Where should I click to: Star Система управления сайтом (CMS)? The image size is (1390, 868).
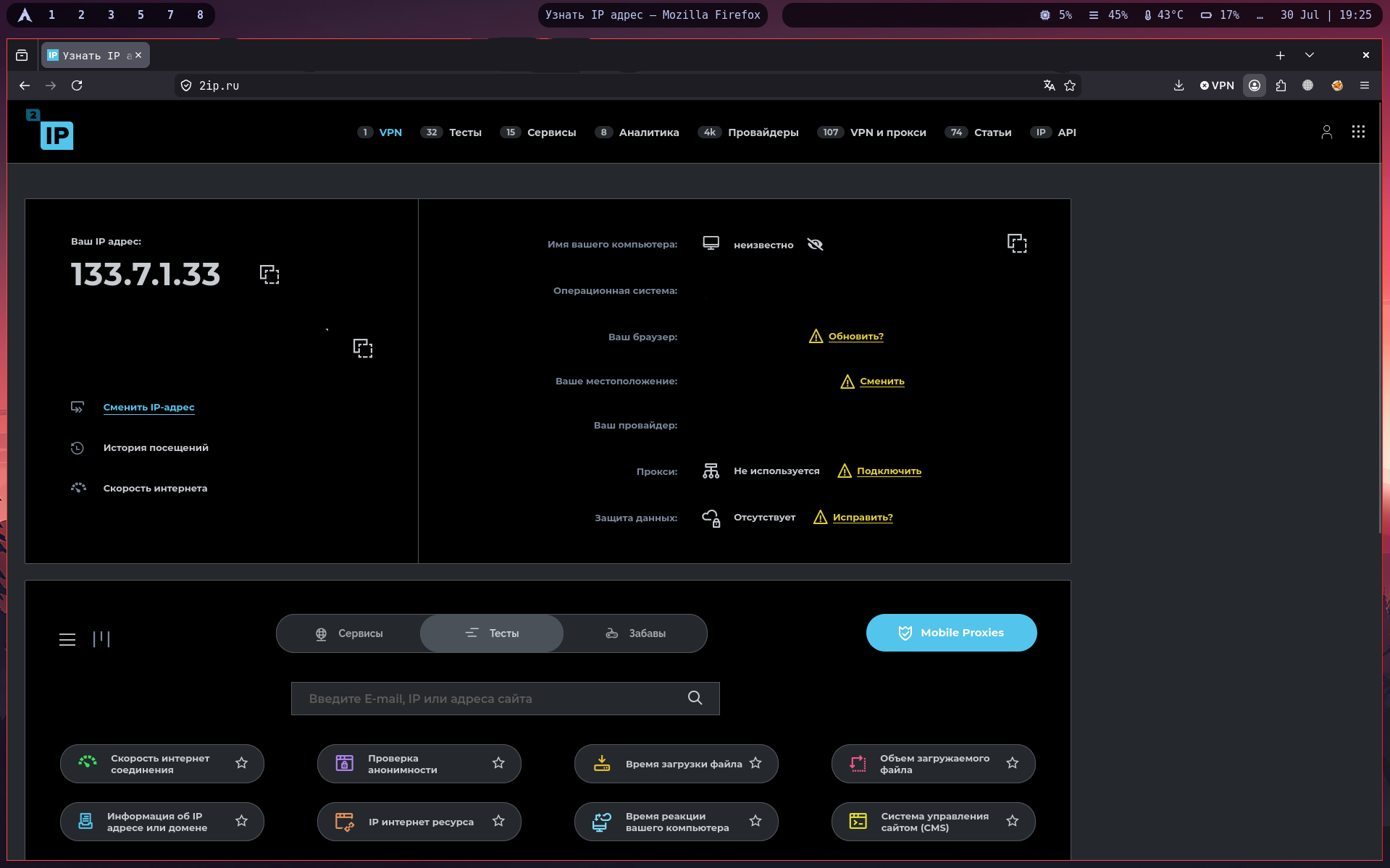1013,821
